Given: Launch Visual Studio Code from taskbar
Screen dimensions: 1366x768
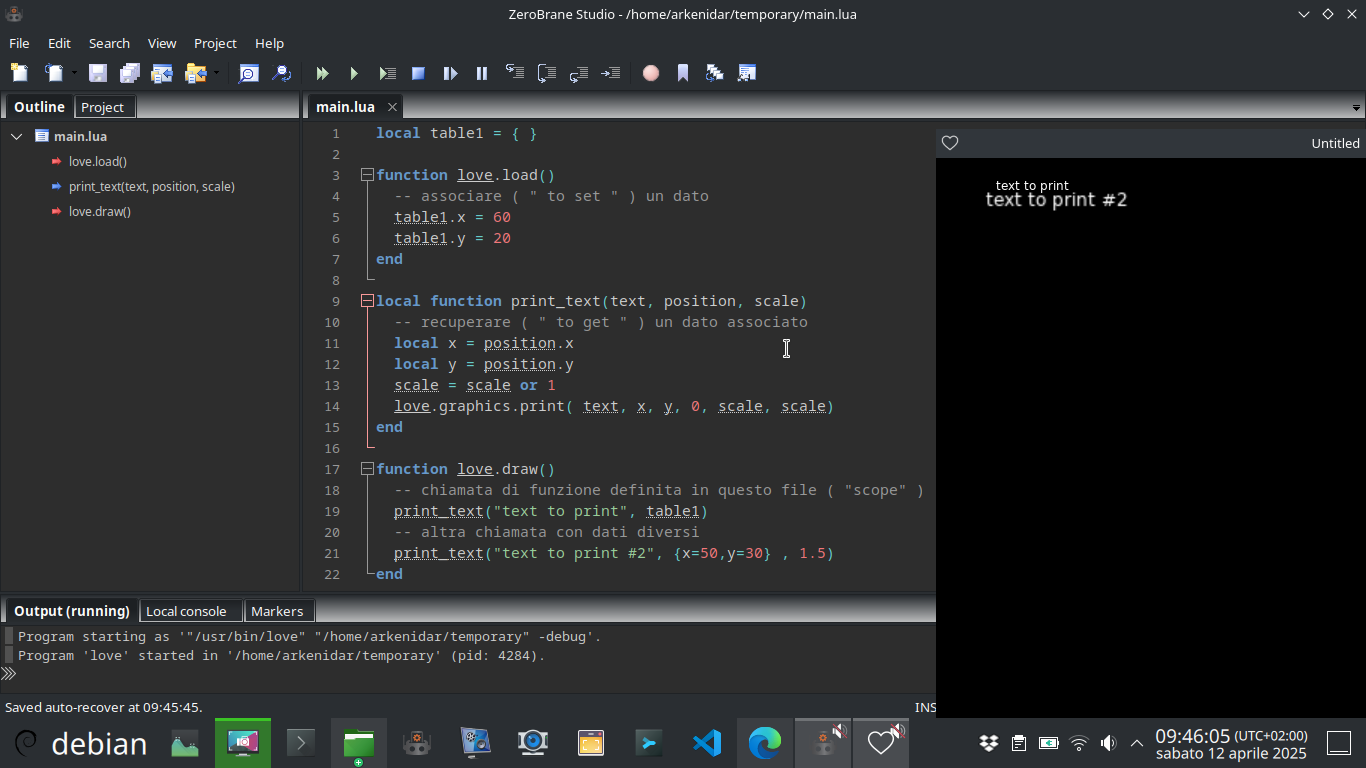Looking at the screenshot, I should click(x=707, y=743).
